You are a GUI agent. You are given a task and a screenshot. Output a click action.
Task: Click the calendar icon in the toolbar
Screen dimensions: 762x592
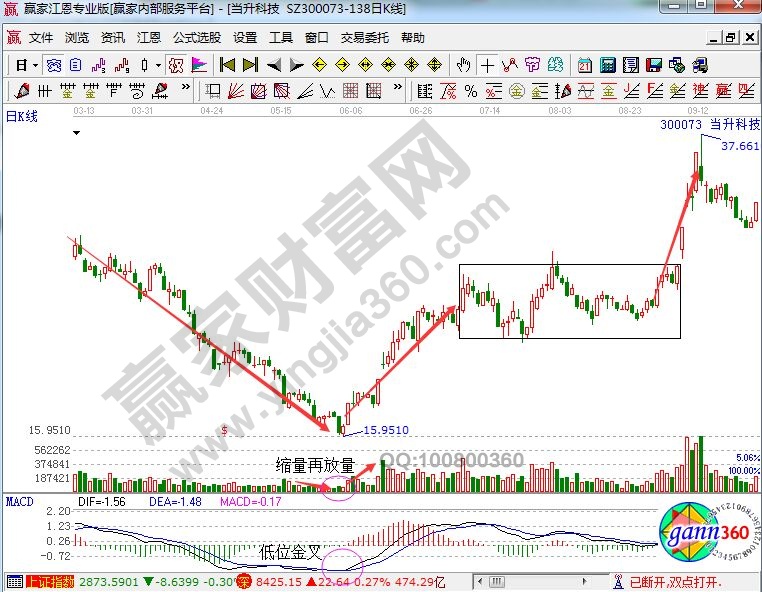pyautogui.click(x=584, y=65)
